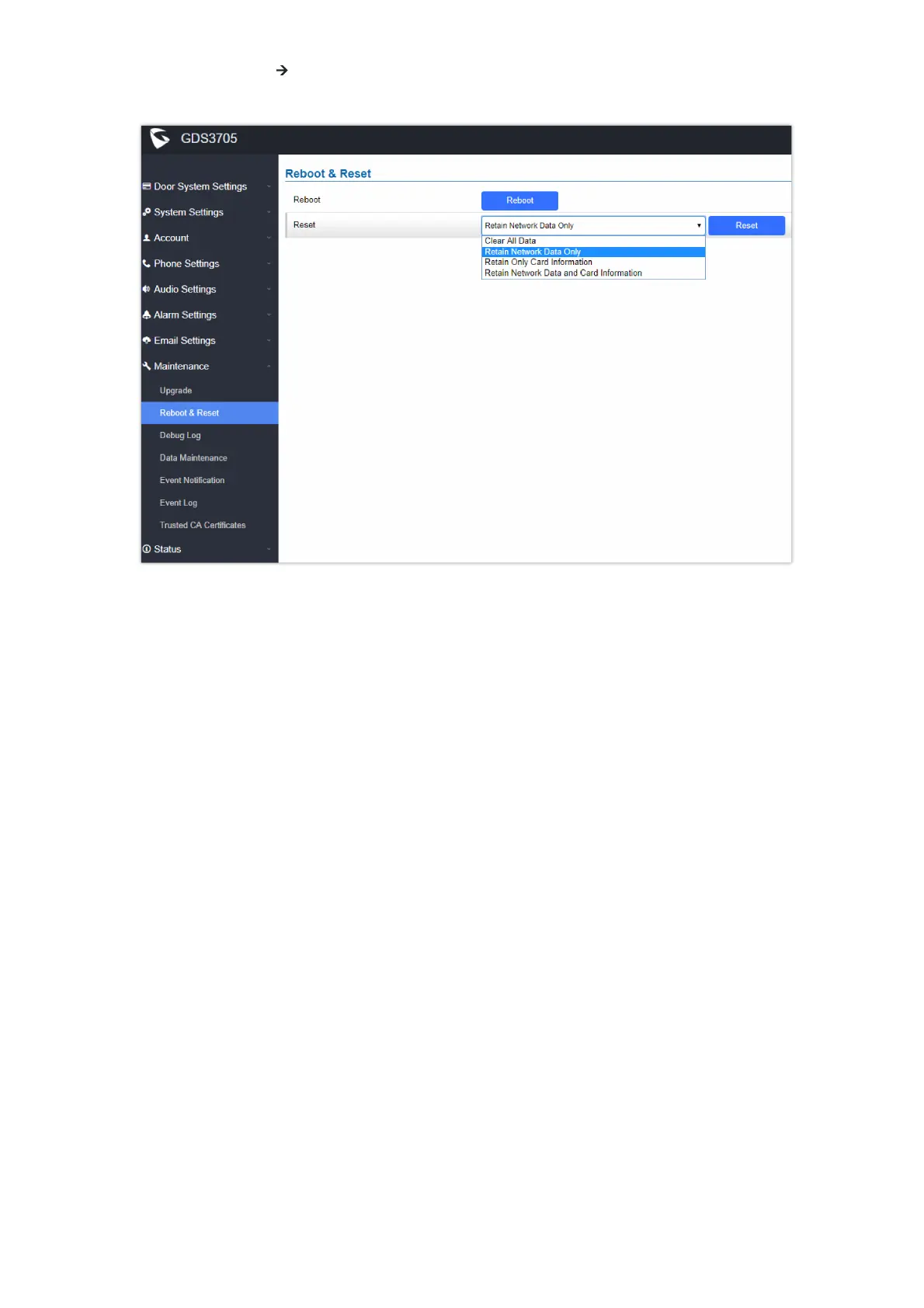Open Event Log submenu item
Image resolution: width=924 pixels, height=1308 pixels.
(x=179, y=503)
